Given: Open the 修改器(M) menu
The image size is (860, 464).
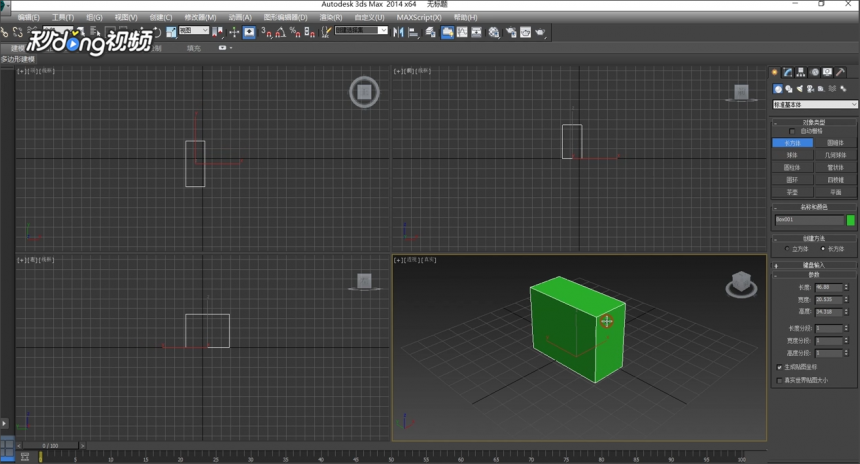Looking at the screenshot, I should pos(200,18).
